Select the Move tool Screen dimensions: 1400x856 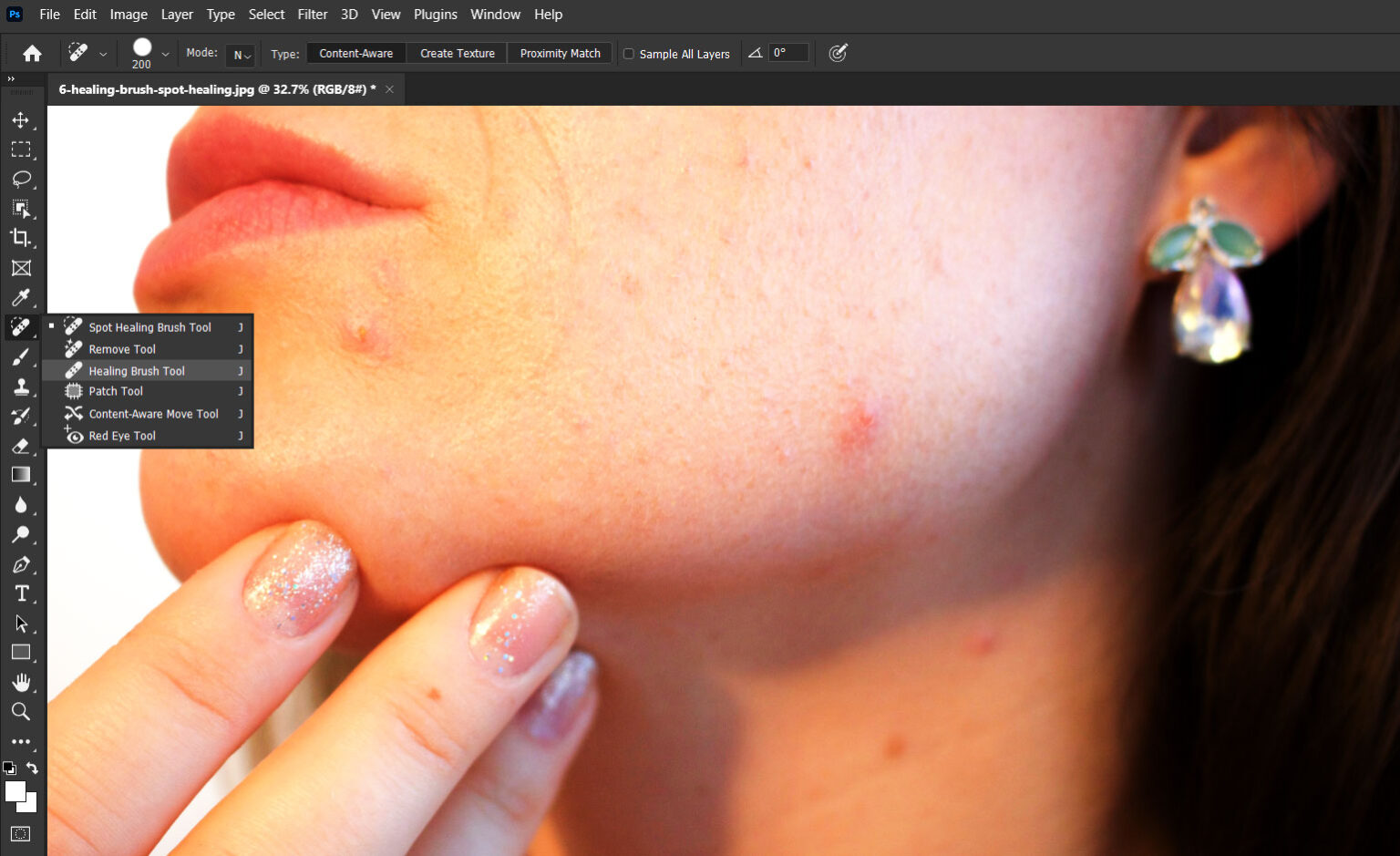coord(20,120)
